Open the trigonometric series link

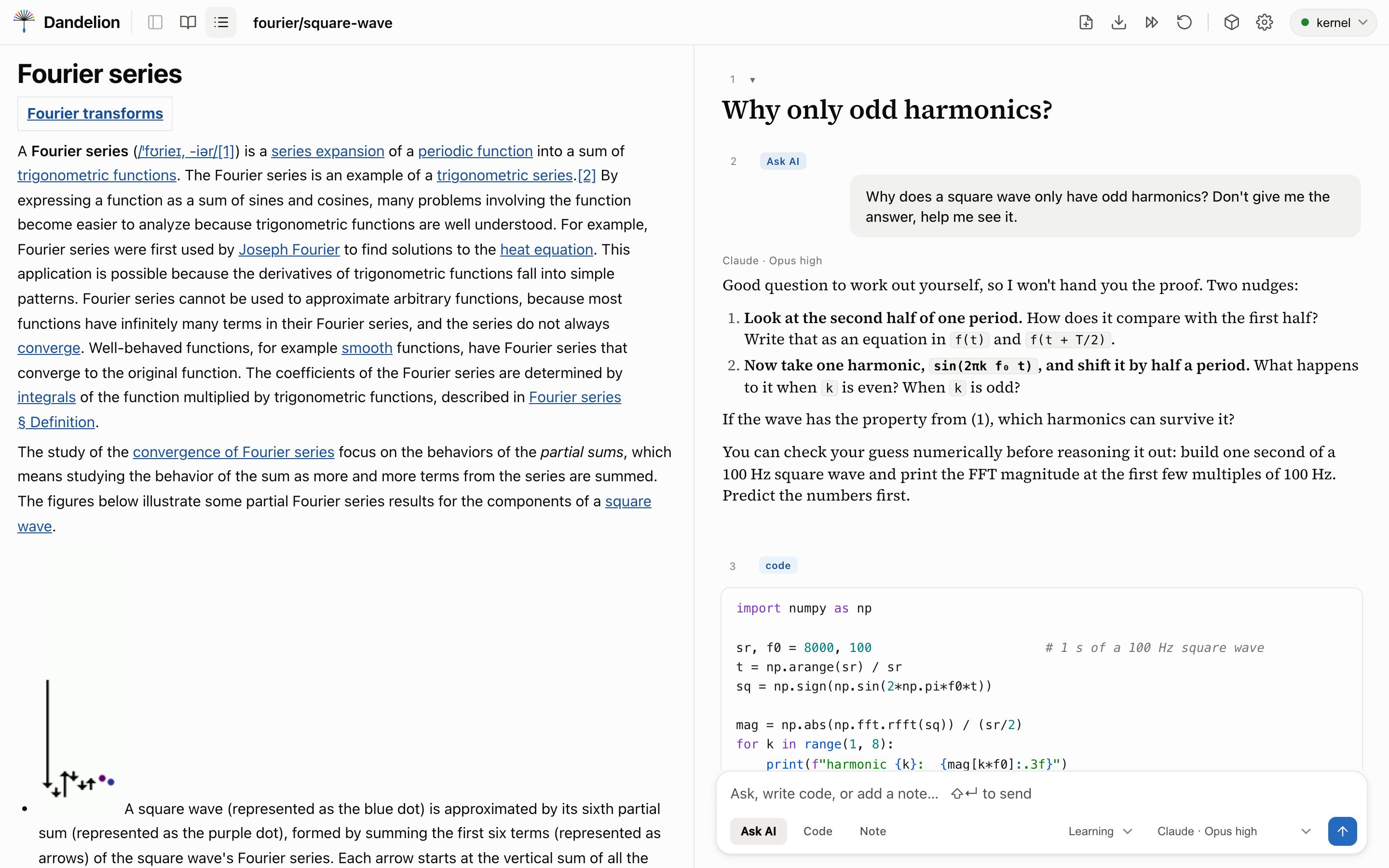[x=504, y=175]
